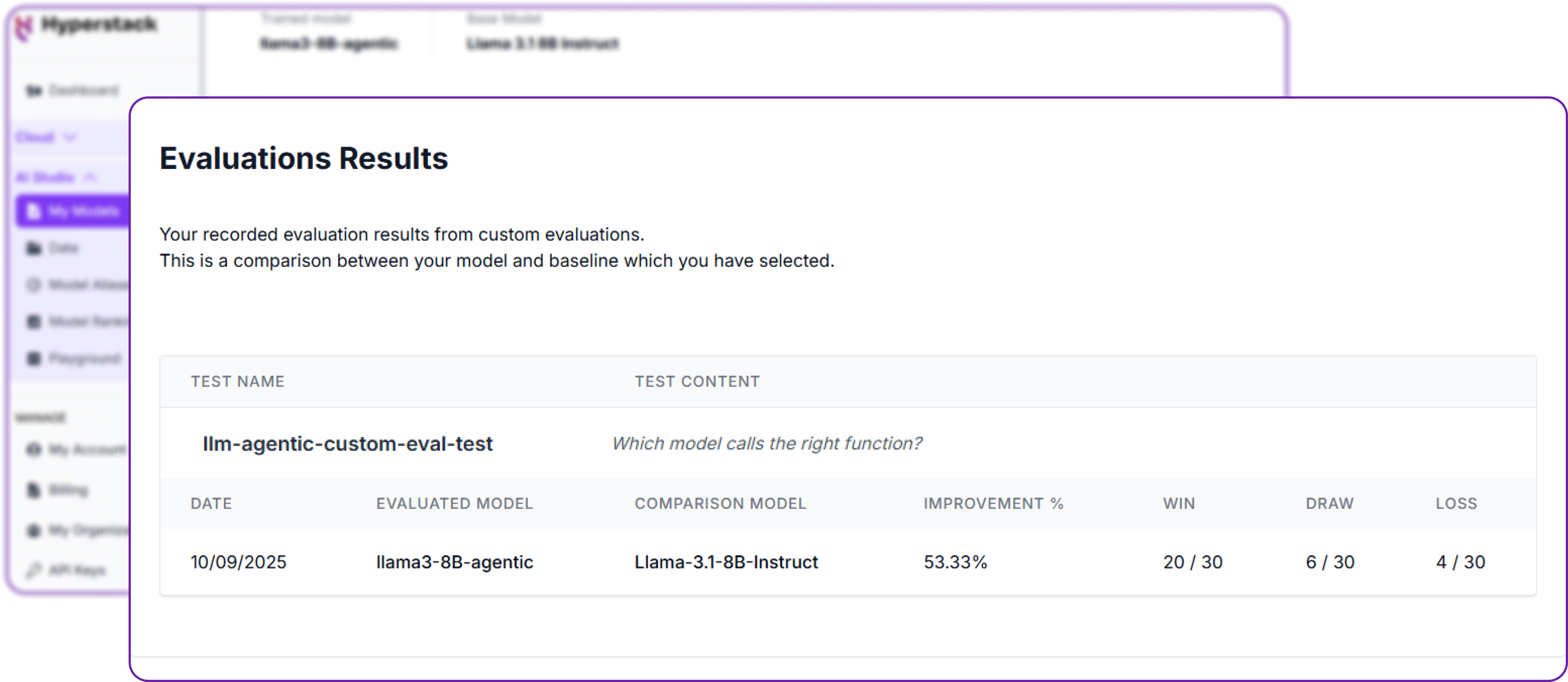
Task: Select the Llama-3.1-8B-Instruct comparison cell
Action: coord(726,562)
